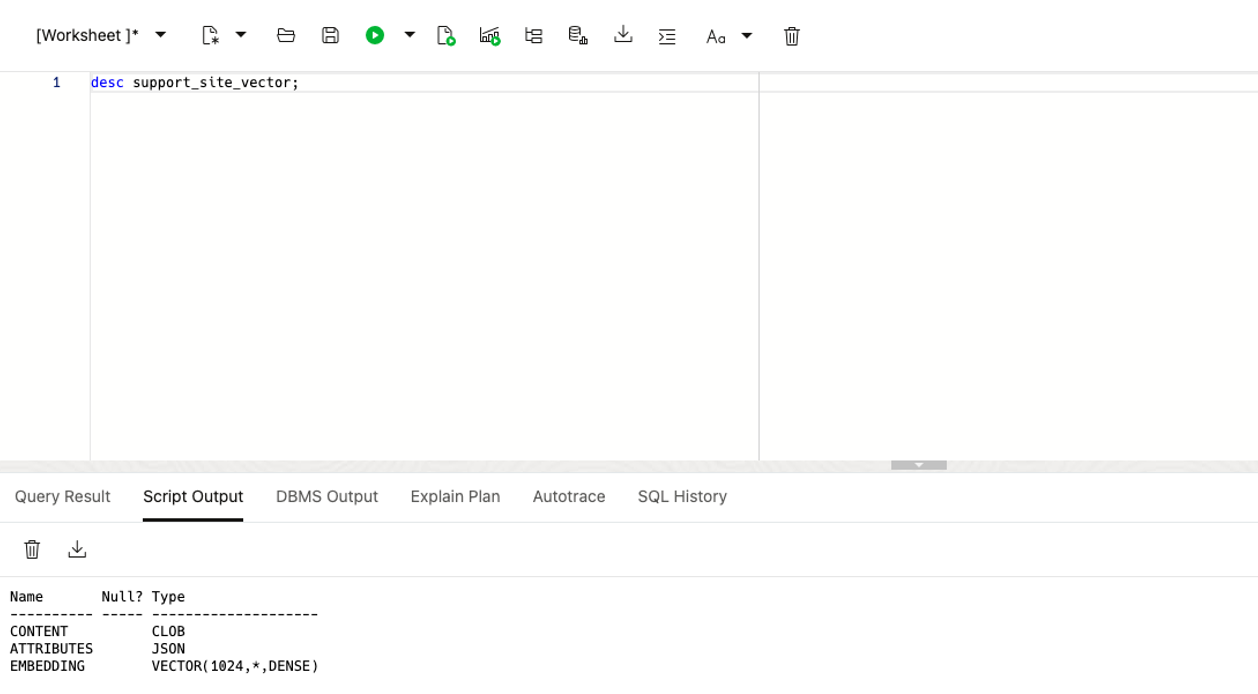1258x694 pixels.
Task: Download the editor content
Action: click(x=623, y=35)
